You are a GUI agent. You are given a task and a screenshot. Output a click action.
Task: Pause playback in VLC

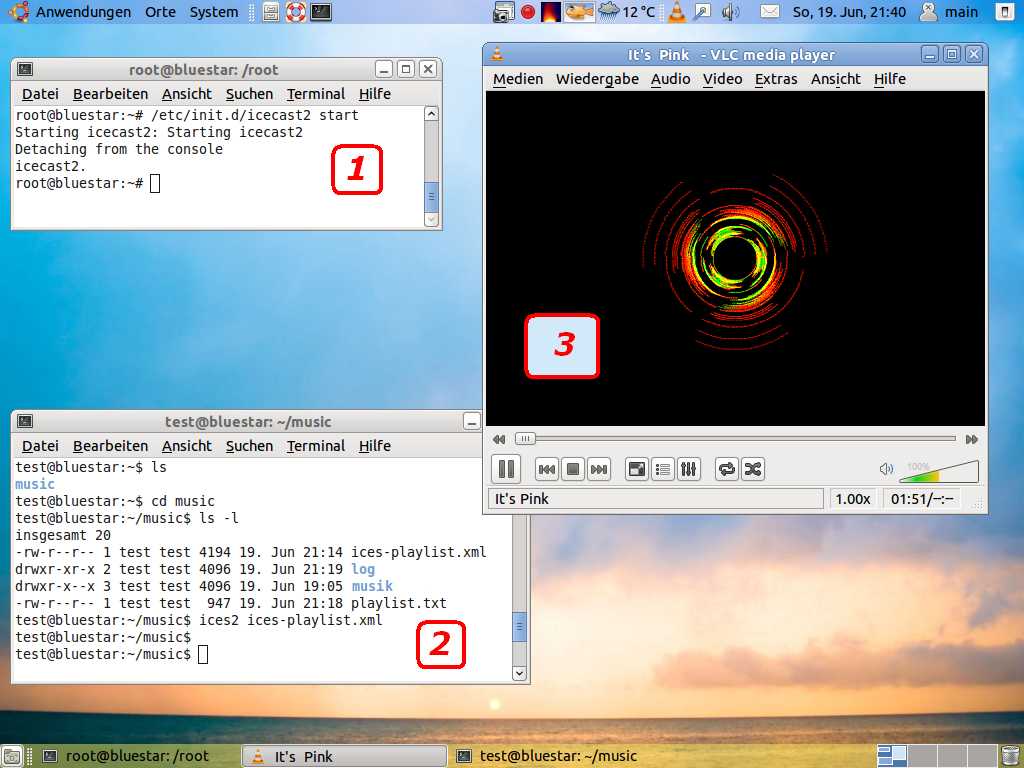click(x=506, y=468)
